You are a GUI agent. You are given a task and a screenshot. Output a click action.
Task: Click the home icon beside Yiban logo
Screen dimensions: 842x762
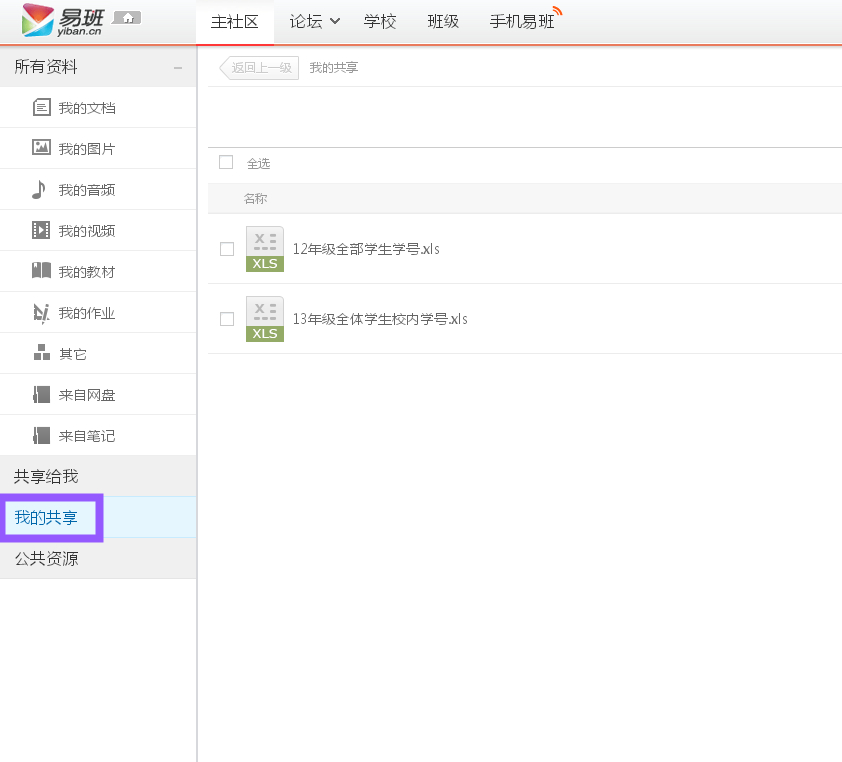tap(127, 18)
